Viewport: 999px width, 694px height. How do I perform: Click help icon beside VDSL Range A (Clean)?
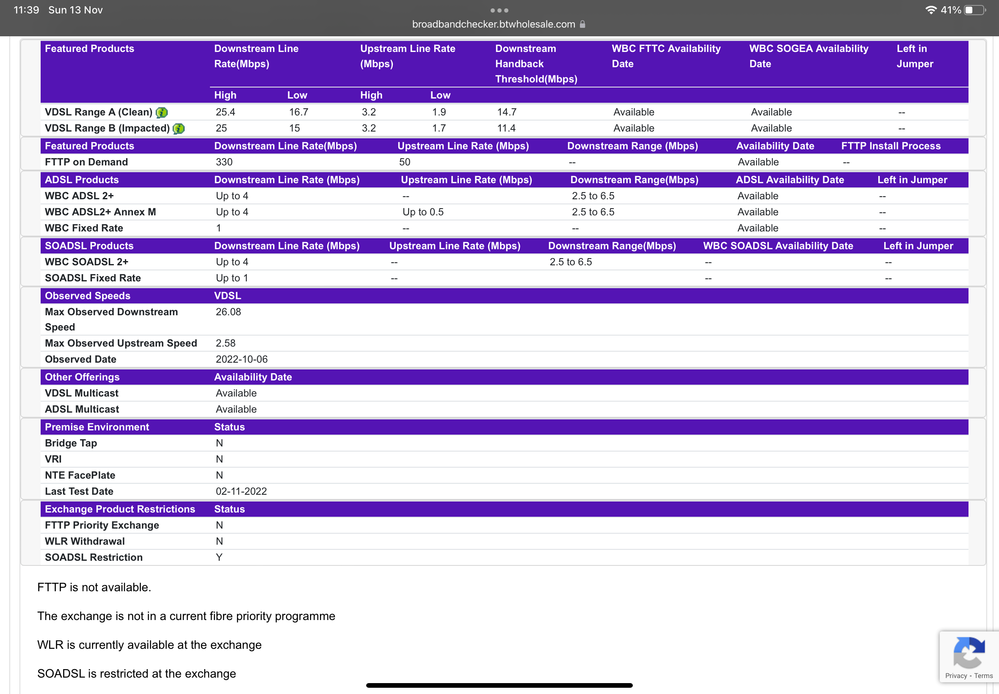tap(162, 112)
